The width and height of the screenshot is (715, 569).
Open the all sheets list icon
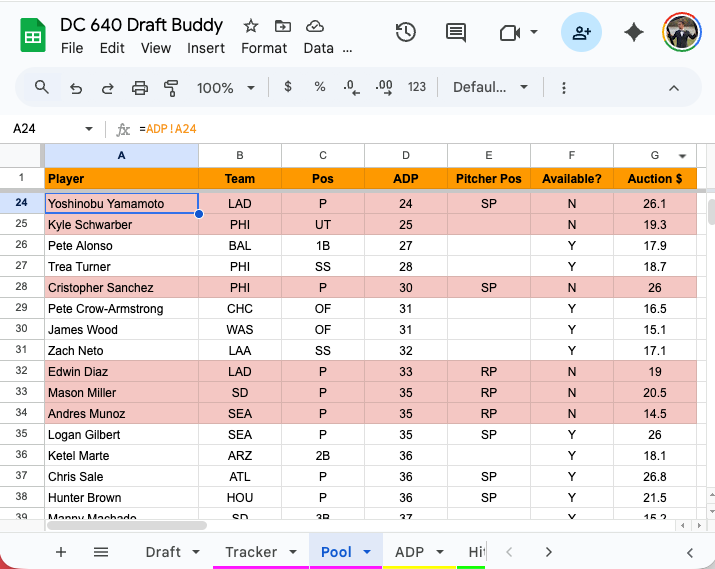coord(101,552)
